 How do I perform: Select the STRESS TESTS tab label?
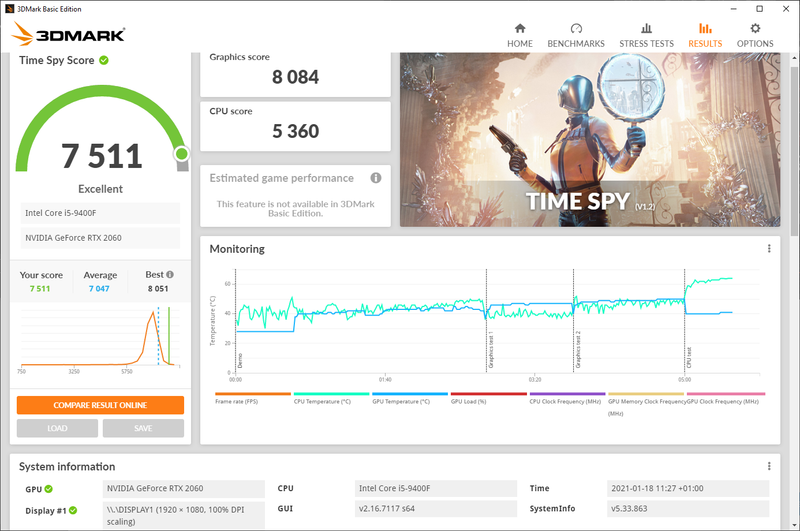click(646, 44)
